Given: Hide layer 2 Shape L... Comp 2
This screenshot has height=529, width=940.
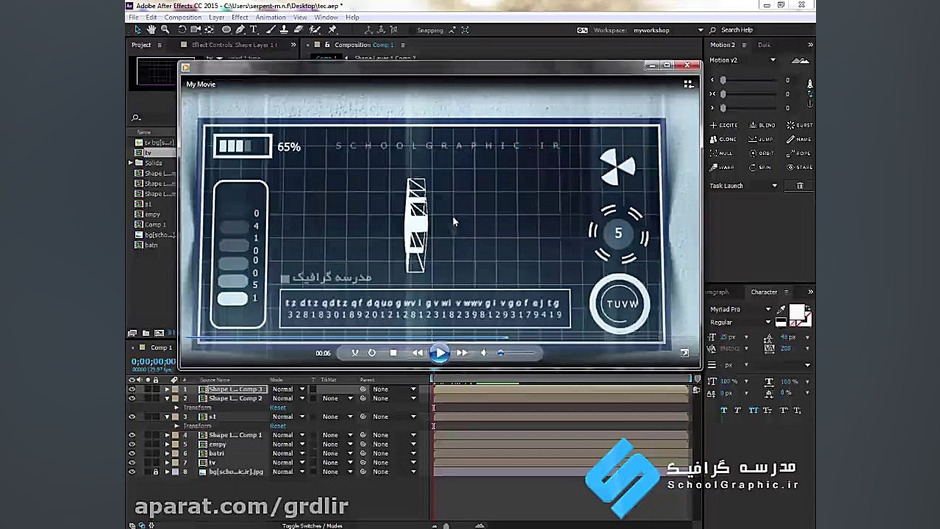Looking at the screenshot, I should click(132, 398).
